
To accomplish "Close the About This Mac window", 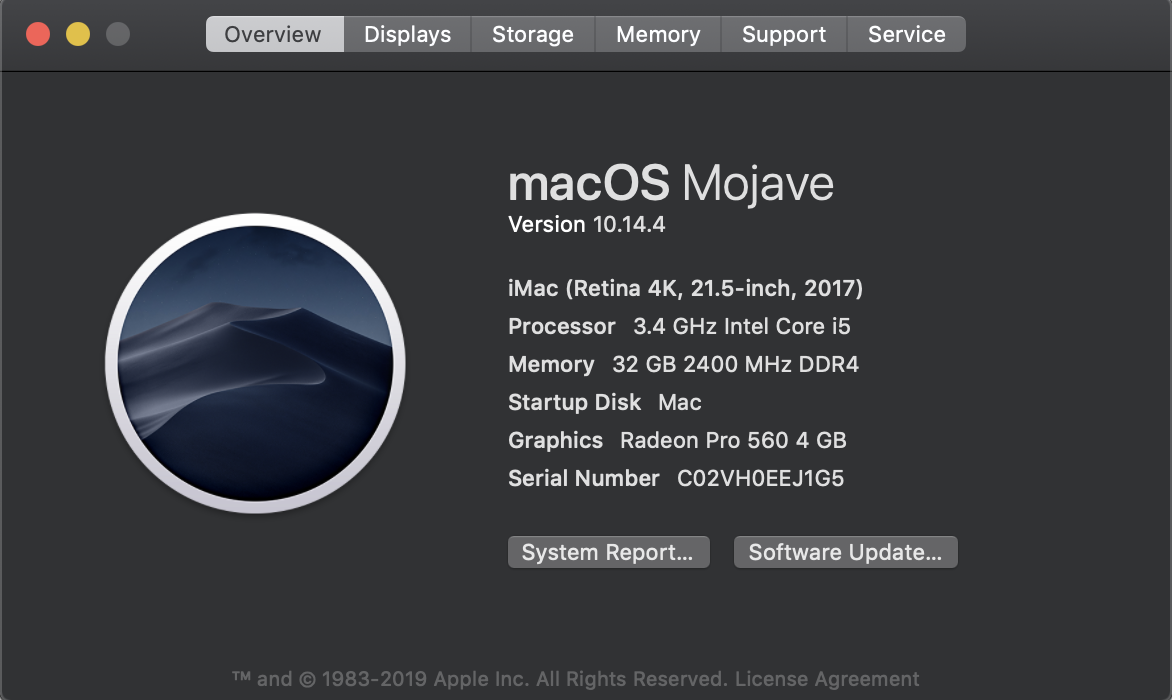I will [x=38, y=35].
